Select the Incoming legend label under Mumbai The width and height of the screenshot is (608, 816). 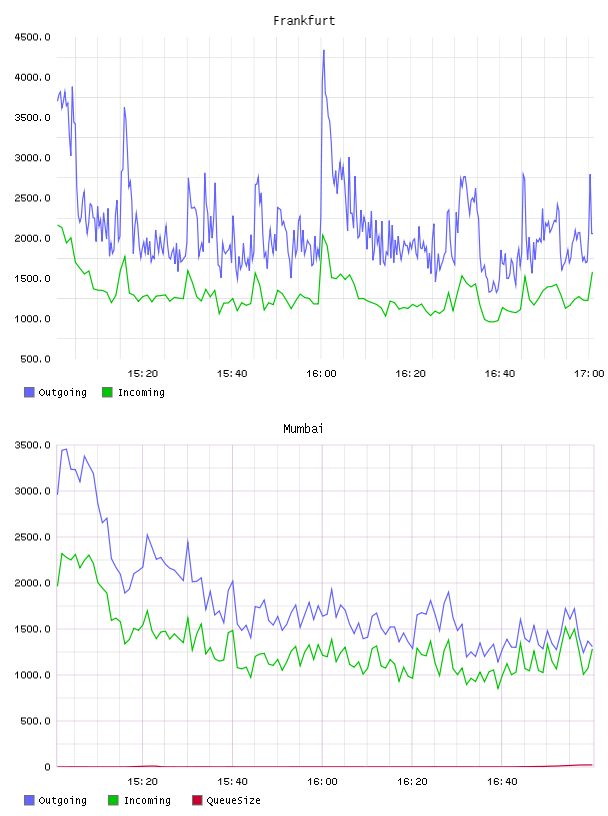(147, 801)
